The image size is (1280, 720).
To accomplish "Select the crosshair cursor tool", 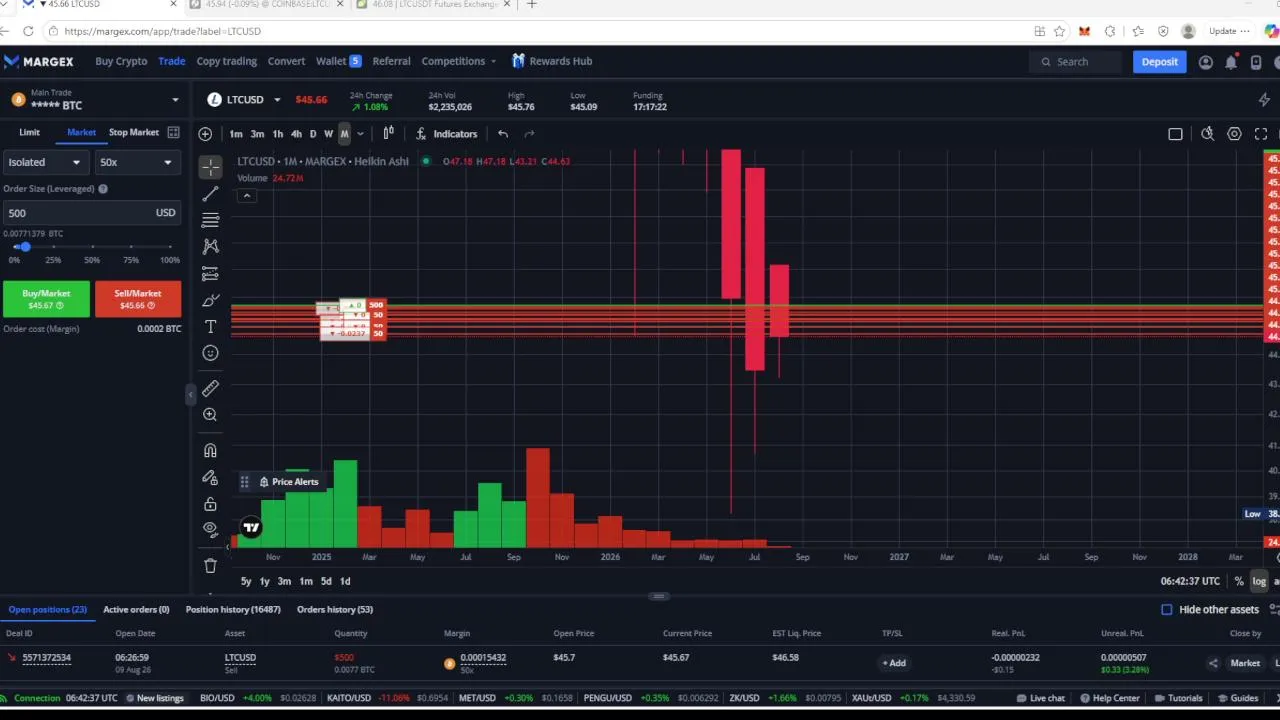I will click(x=210, y=167).
